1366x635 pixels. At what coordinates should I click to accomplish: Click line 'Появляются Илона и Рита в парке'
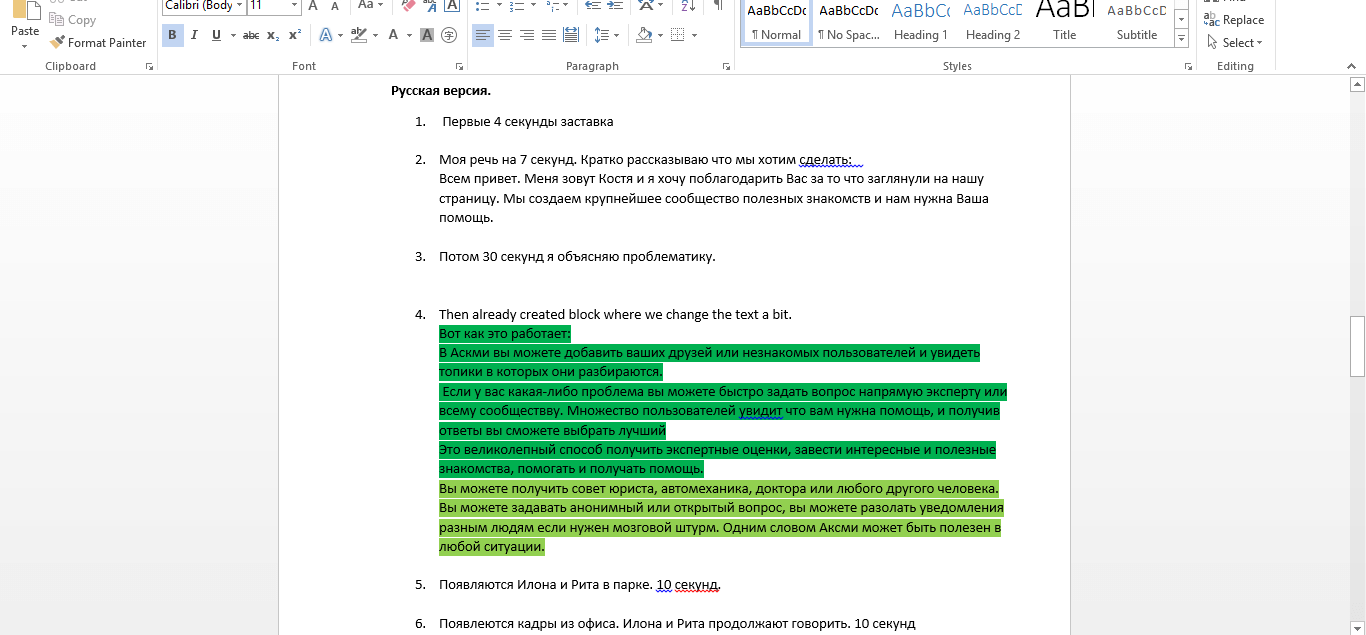pyautogui.click(x=580, y=584)
